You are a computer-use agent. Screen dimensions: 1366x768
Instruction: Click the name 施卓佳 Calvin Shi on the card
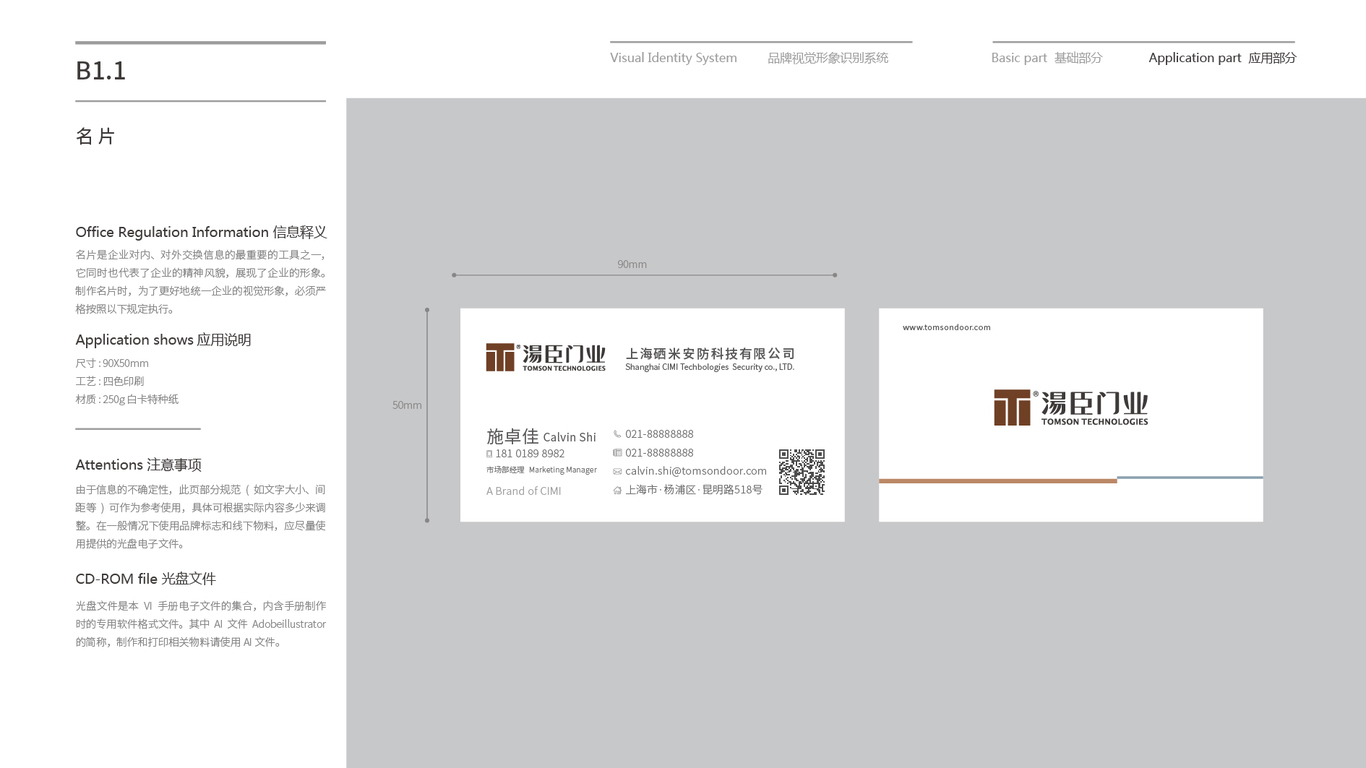click(x=541, y=436)
